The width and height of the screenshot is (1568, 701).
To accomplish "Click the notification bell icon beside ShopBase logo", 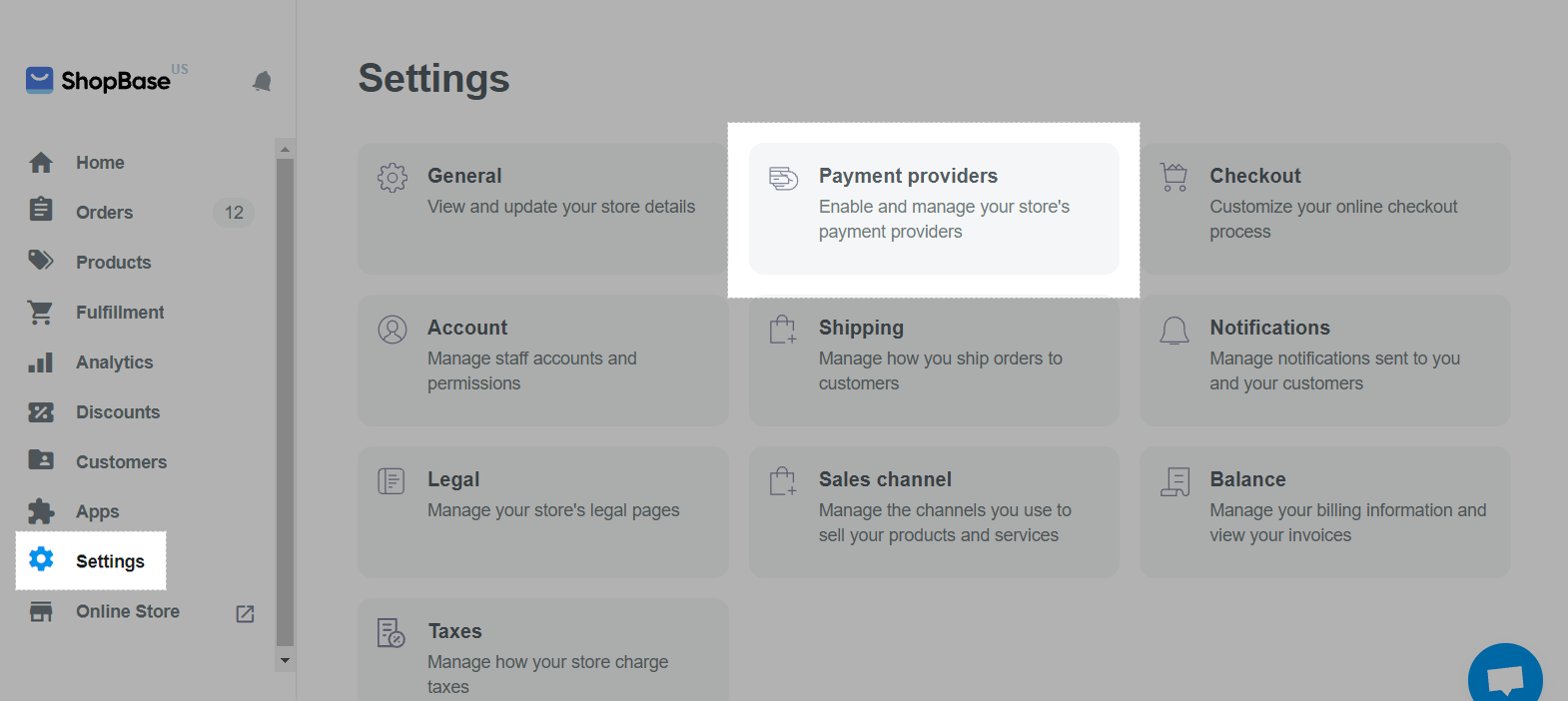I will tap(262, 81).
